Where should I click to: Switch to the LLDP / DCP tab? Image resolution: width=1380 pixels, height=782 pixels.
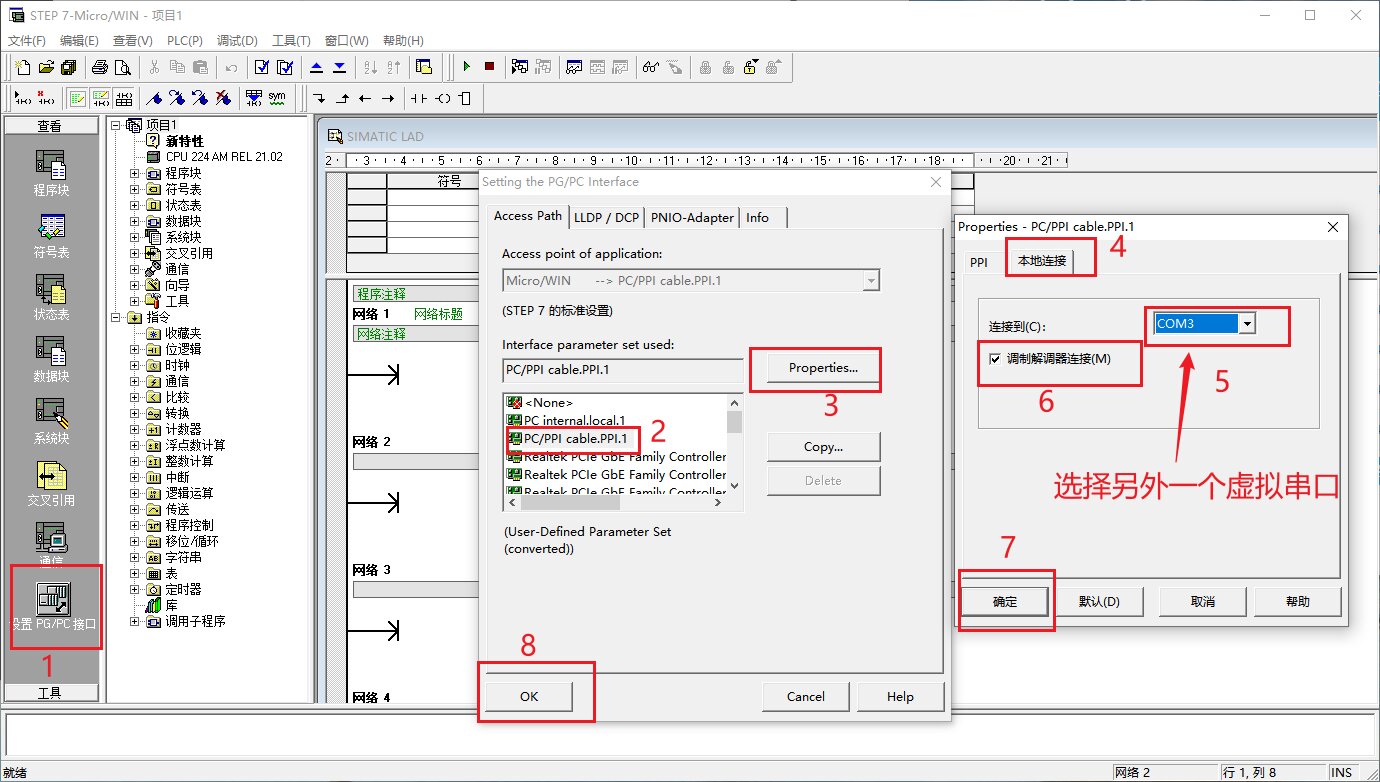(606, 217)
